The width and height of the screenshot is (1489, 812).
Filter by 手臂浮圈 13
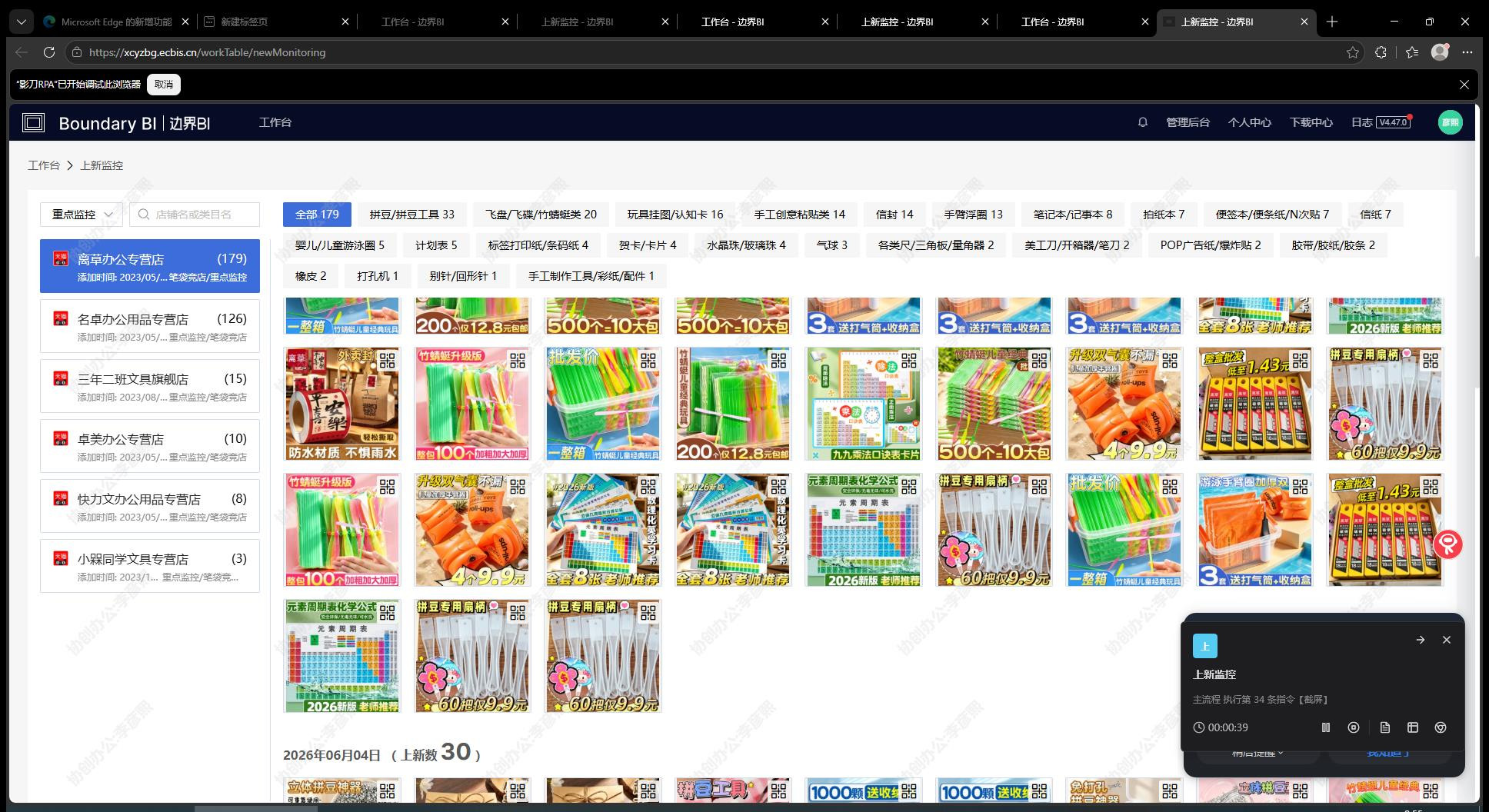tap(973, 215)
